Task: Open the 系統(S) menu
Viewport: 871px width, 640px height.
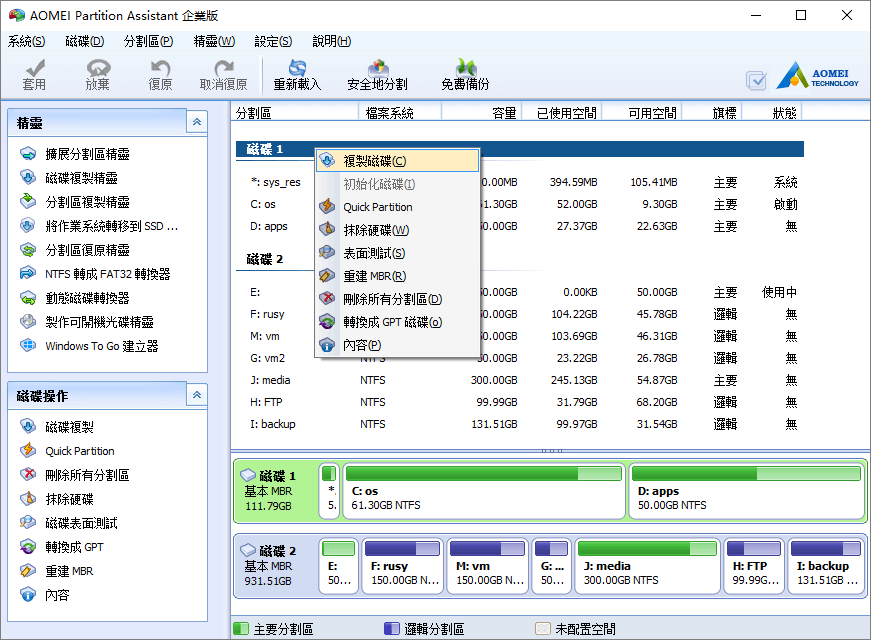Action: point(26,41)
